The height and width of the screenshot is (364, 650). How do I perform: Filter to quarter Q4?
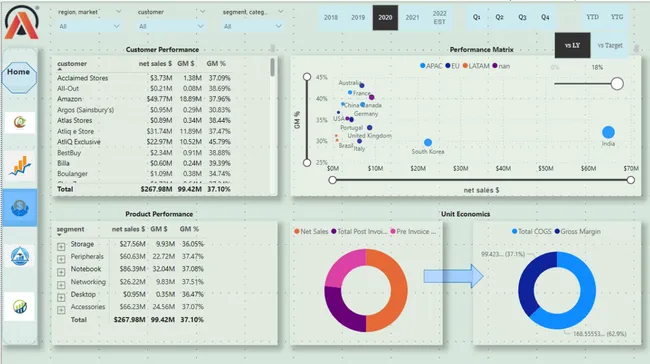545,17
